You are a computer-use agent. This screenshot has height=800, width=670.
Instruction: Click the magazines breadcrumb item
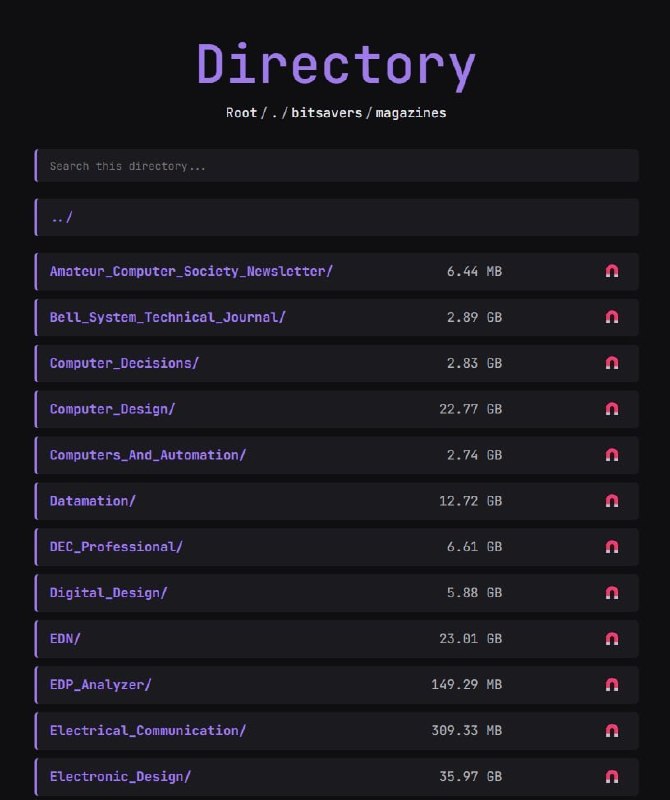point(411,112)
